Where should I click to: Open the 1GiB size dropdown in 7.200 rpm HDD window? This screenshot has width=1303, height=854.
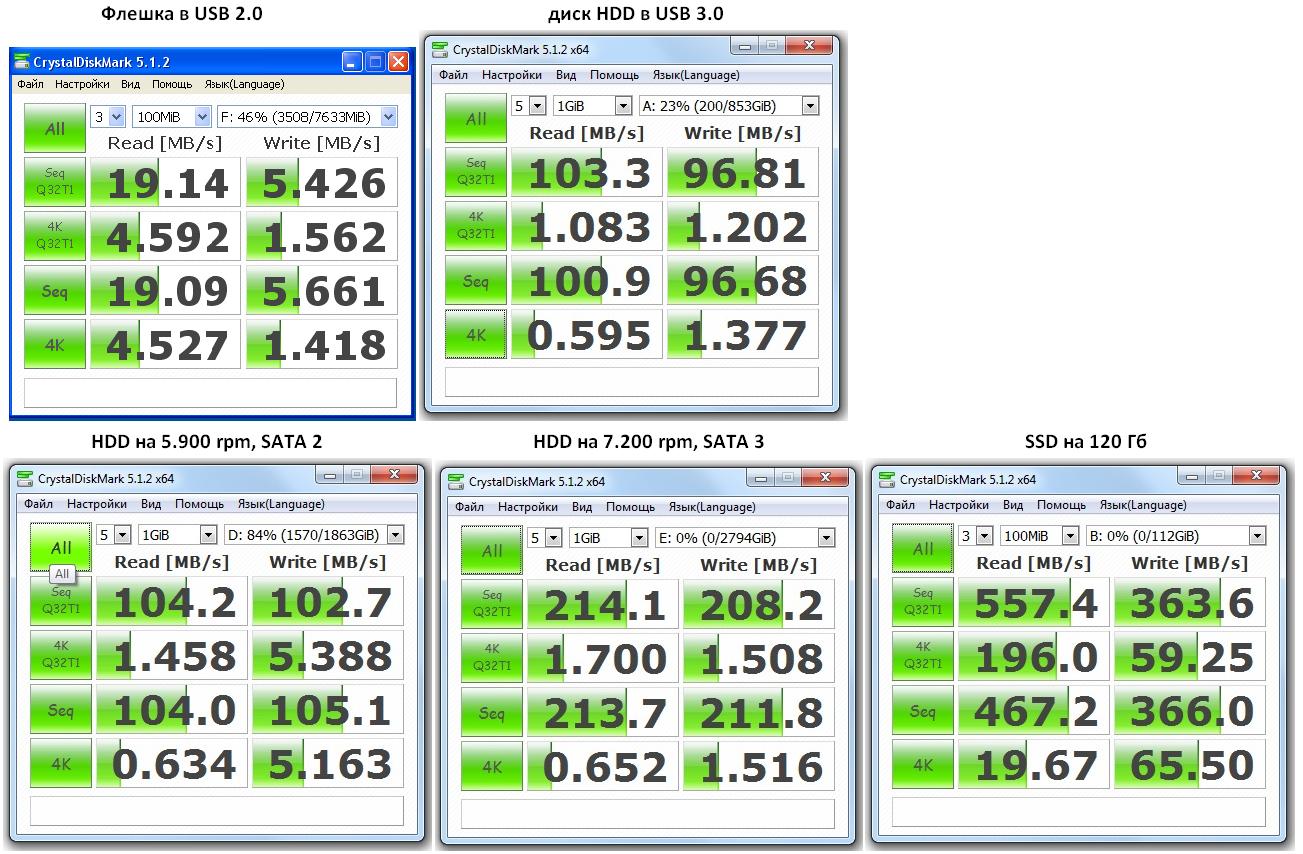[x=610, y=537]
